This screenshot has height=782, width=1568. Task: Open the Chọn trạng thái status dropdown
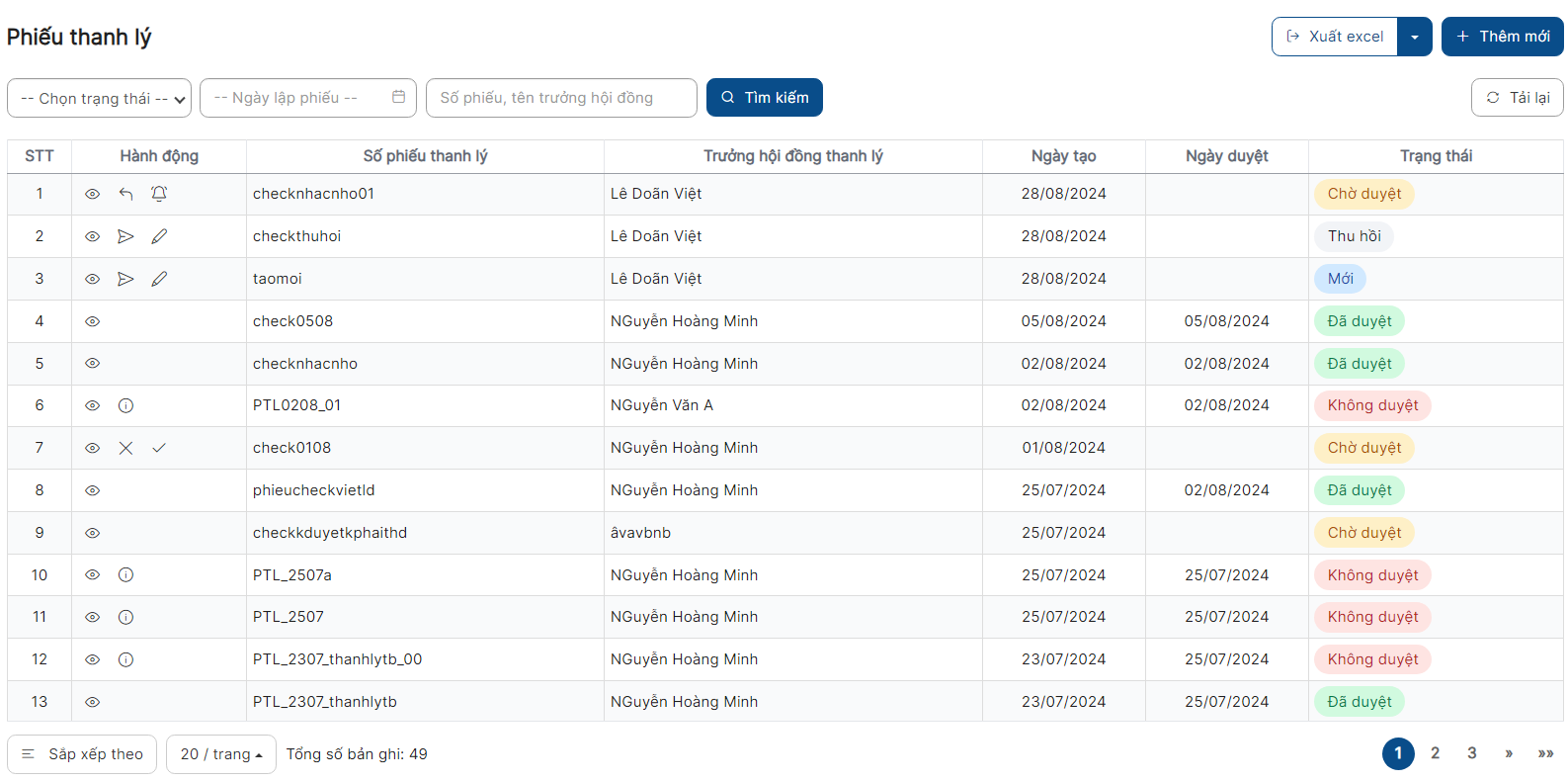99,98
